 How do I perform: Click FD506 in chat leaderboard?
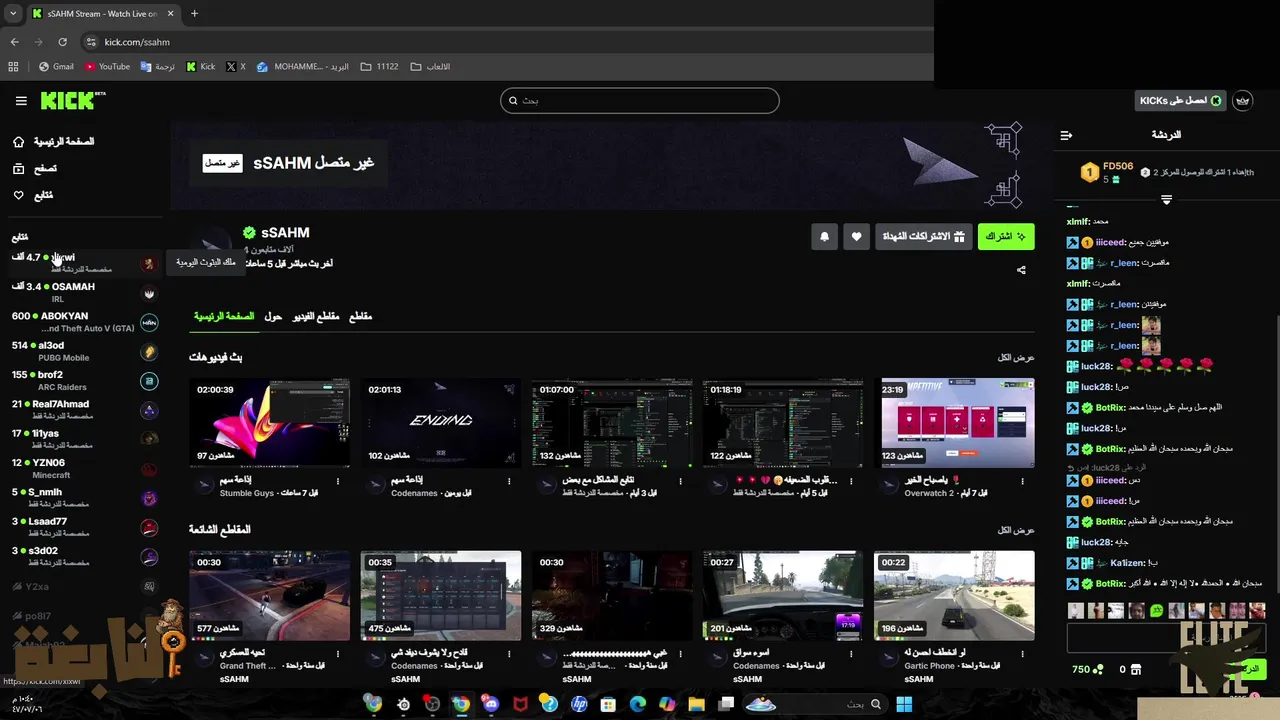[1118, 167]
